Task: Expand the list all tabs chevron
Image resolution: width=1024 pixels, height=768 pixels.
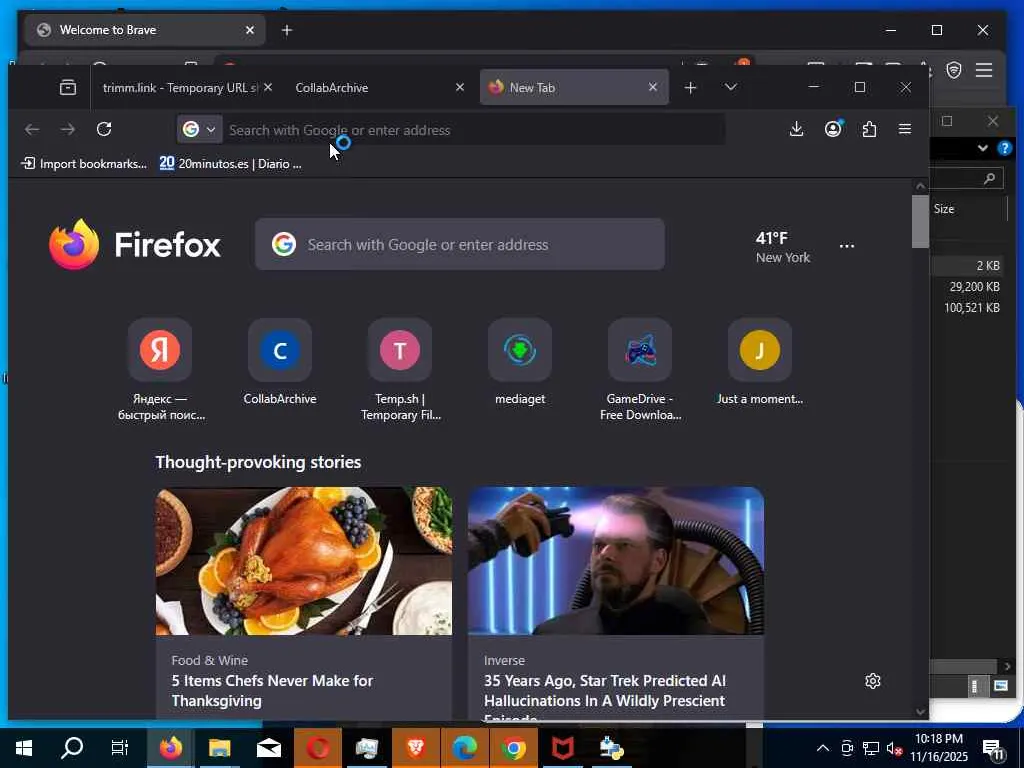Action: (731, 87)
